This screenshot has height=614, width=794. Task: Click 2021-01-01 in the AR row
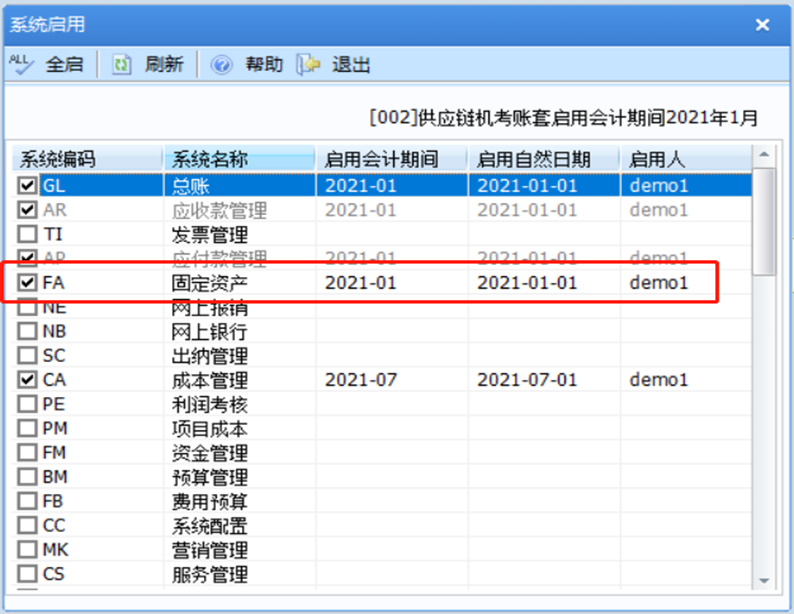[527, 210]
